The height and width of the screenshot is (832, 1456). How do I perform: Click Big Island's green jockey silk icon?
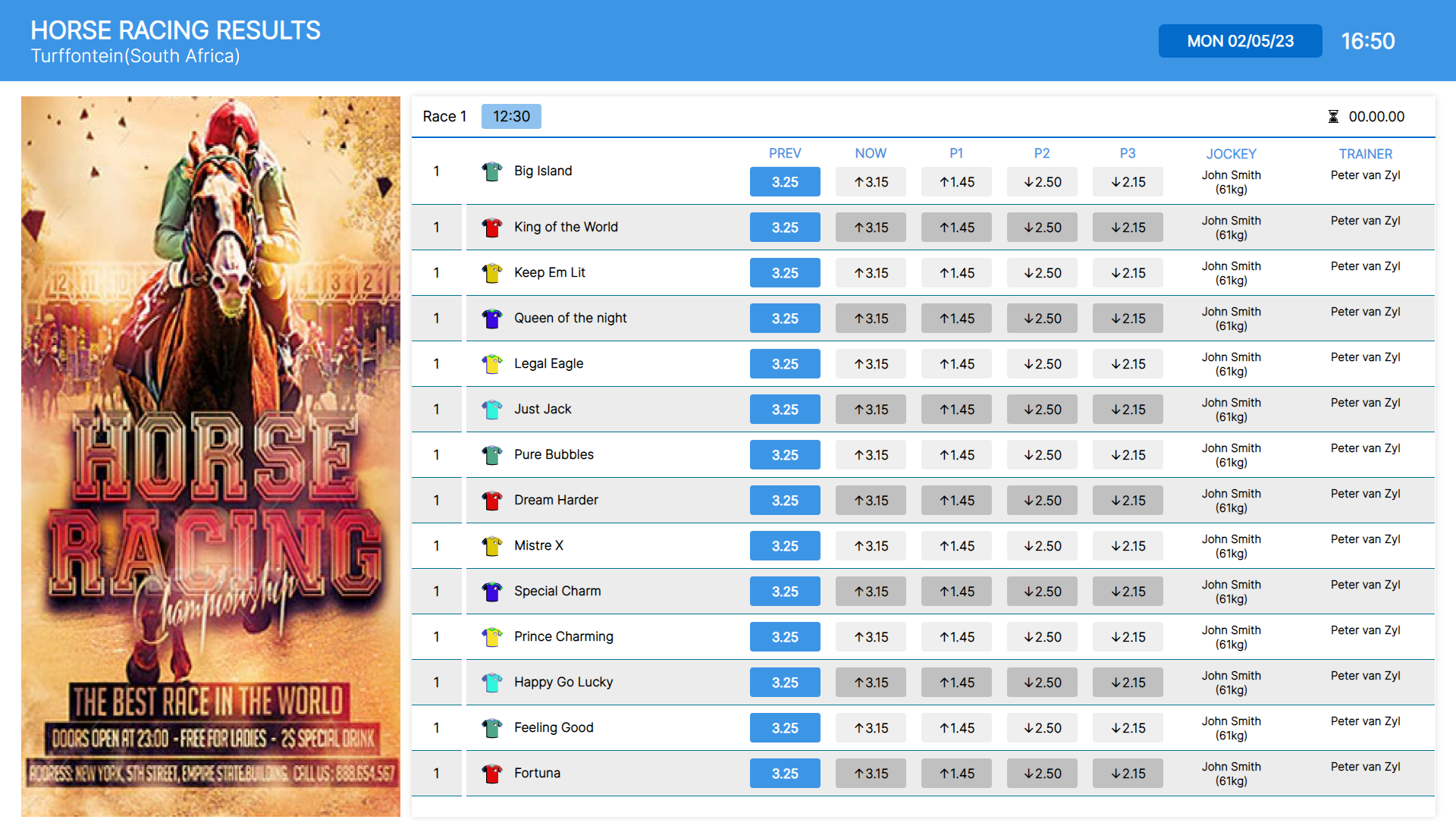pos(492,171)
